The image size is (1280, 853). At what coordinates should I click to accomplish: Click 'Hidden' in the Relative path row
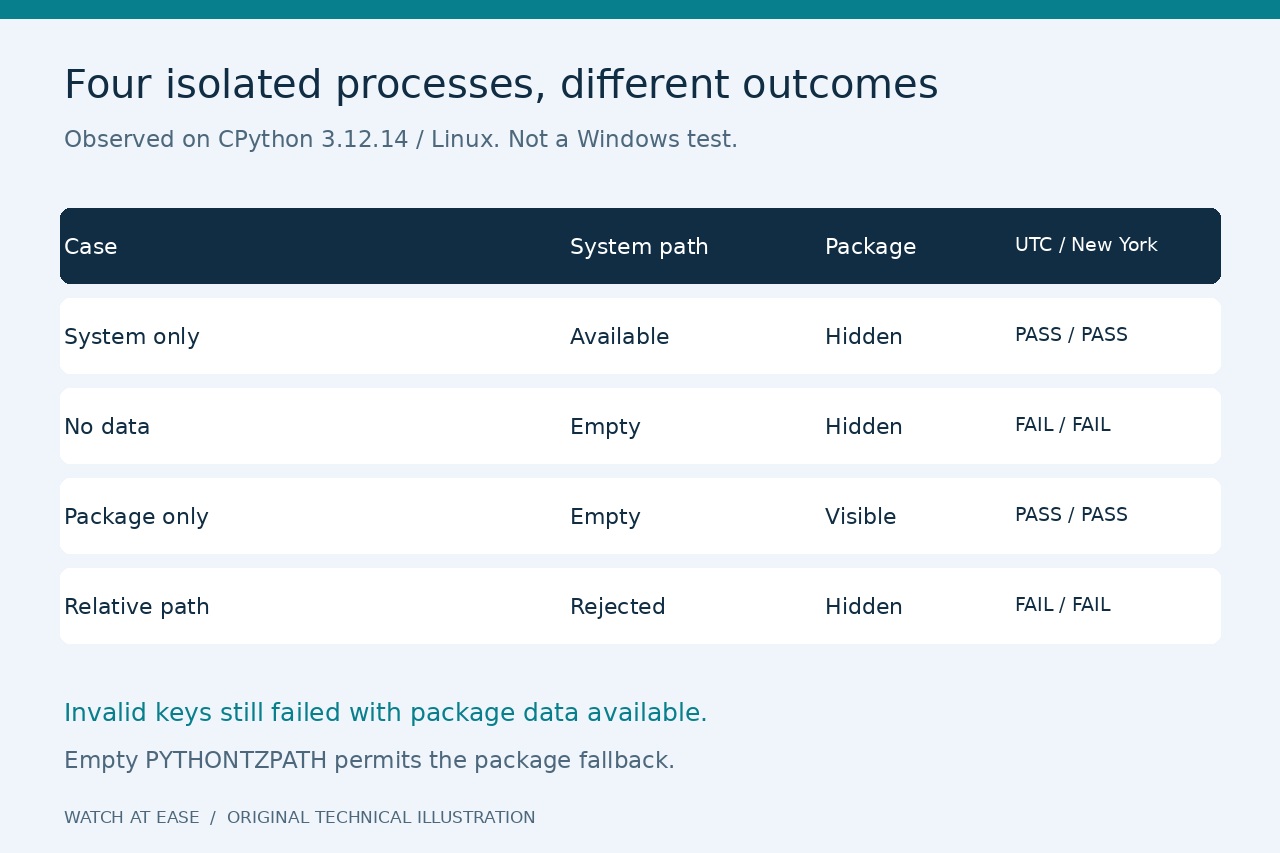(x=864, y=607)
